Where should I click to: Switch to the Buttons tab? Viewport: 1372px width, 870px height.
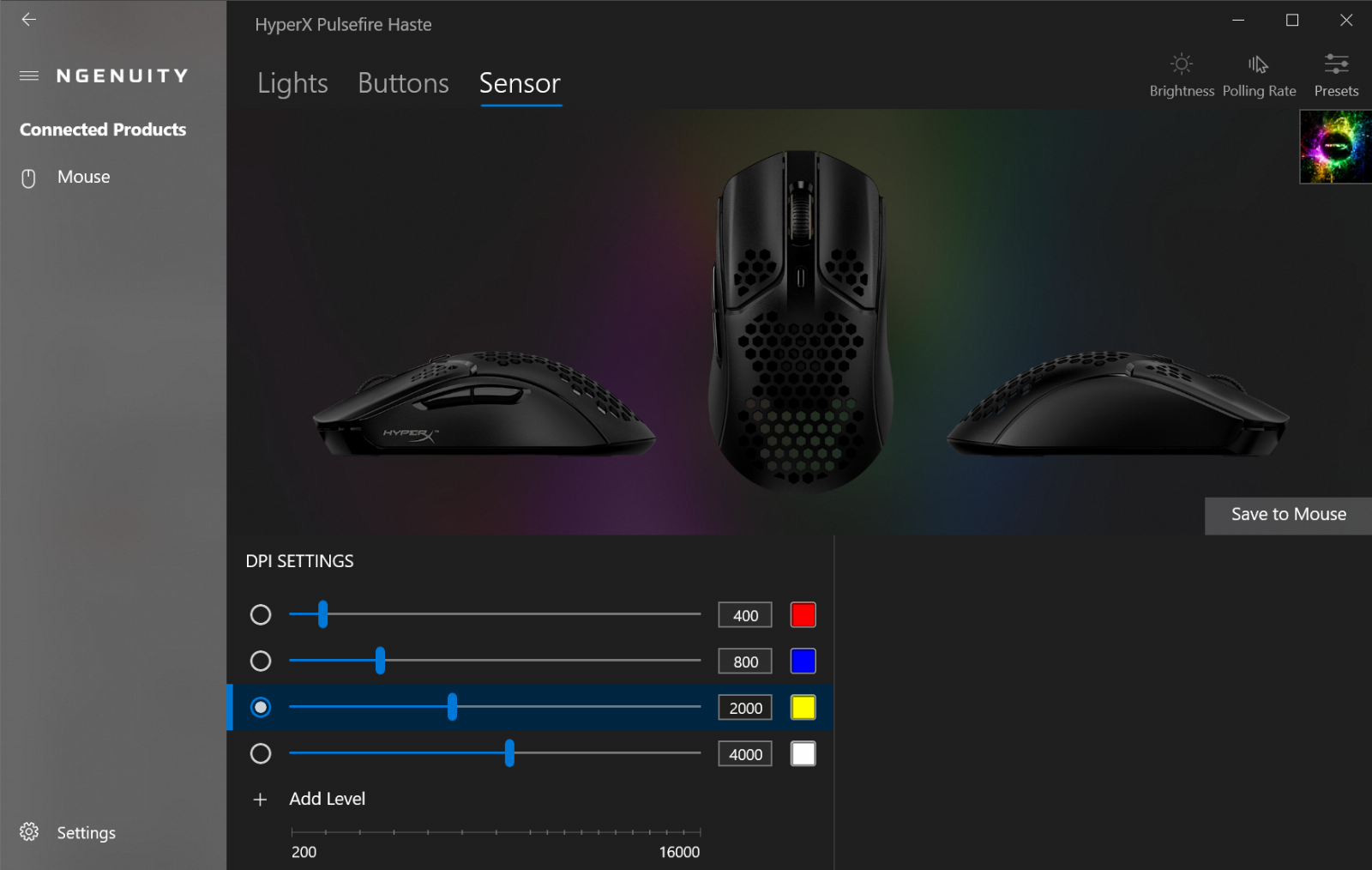coord(403,83)
